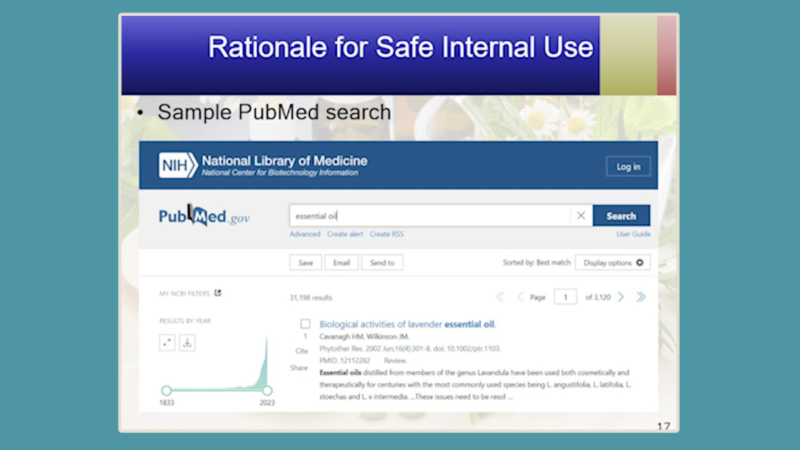Expand the results by year chart
This screenshot has width=800, height=450.
click(x=167, y=342)
